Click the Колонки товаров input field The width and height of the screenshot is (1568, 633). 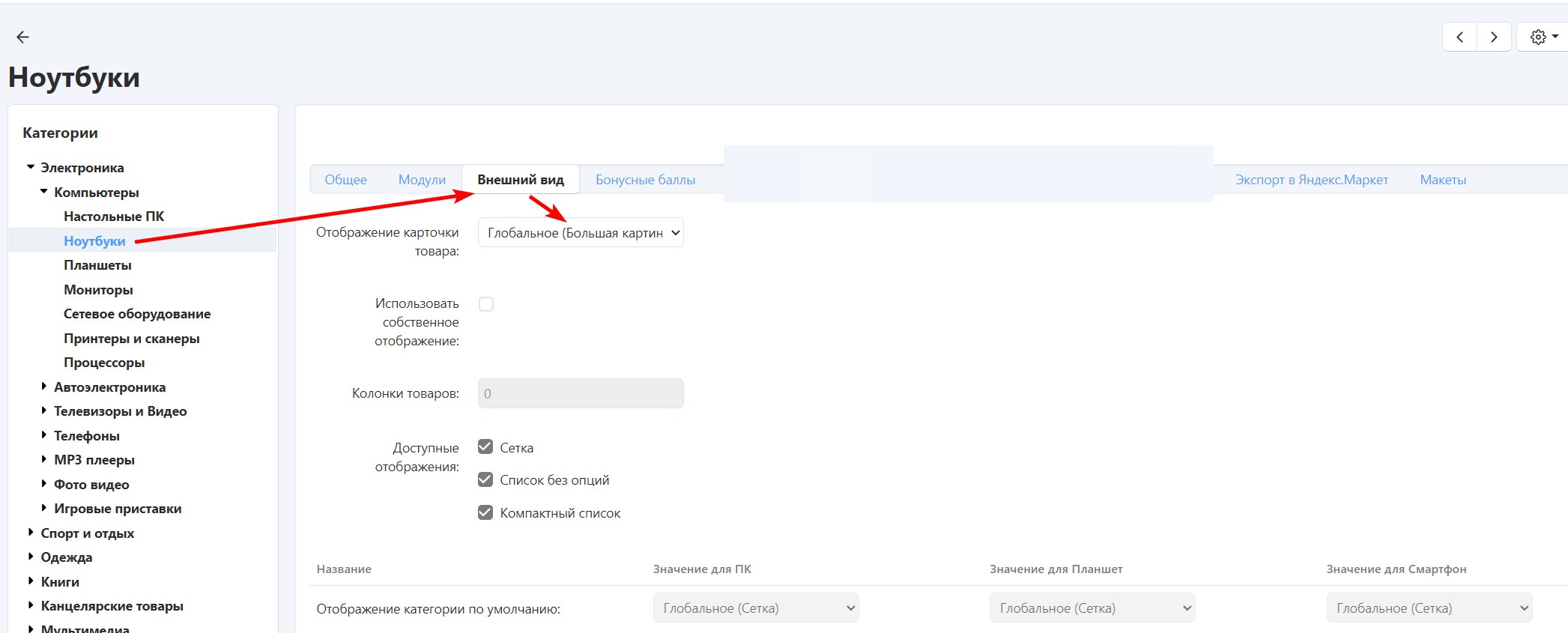point(581,393)
